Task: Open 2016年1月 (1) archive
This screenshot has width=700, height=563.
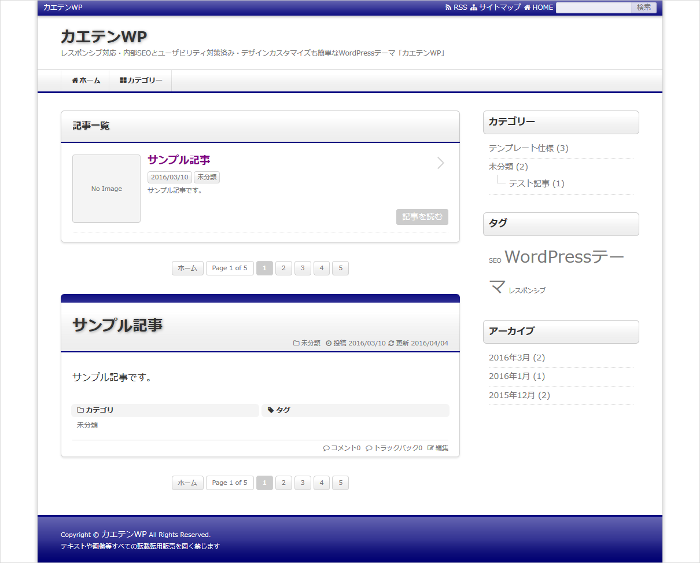Action: (517, 376)
